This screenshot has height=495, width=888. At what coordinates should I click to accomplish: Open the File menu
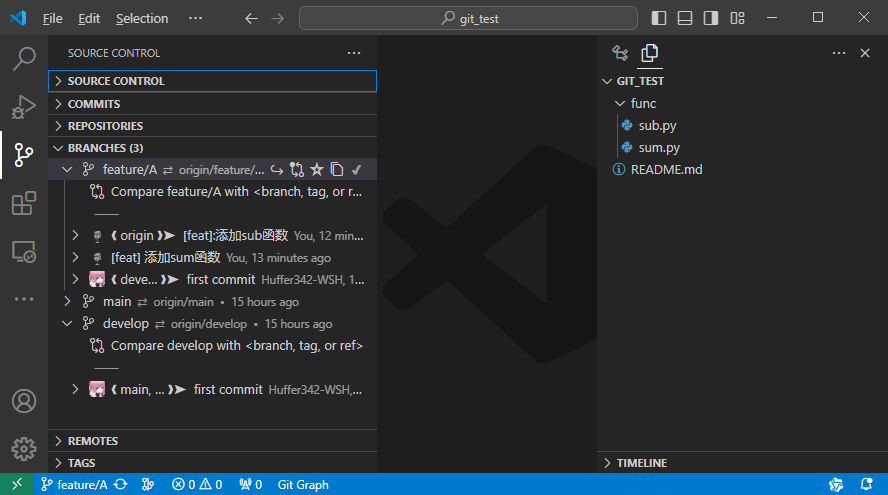[x=53, y=18]
